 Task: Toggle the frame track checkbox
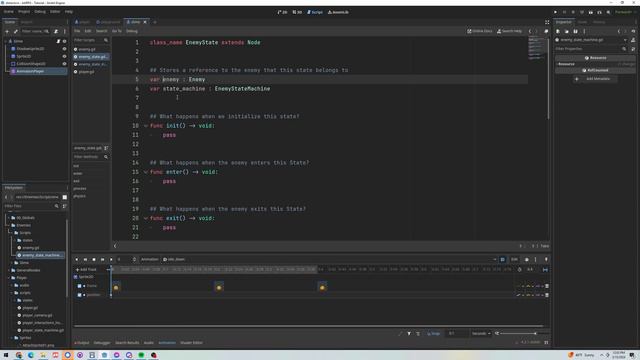tap(80, 286)
